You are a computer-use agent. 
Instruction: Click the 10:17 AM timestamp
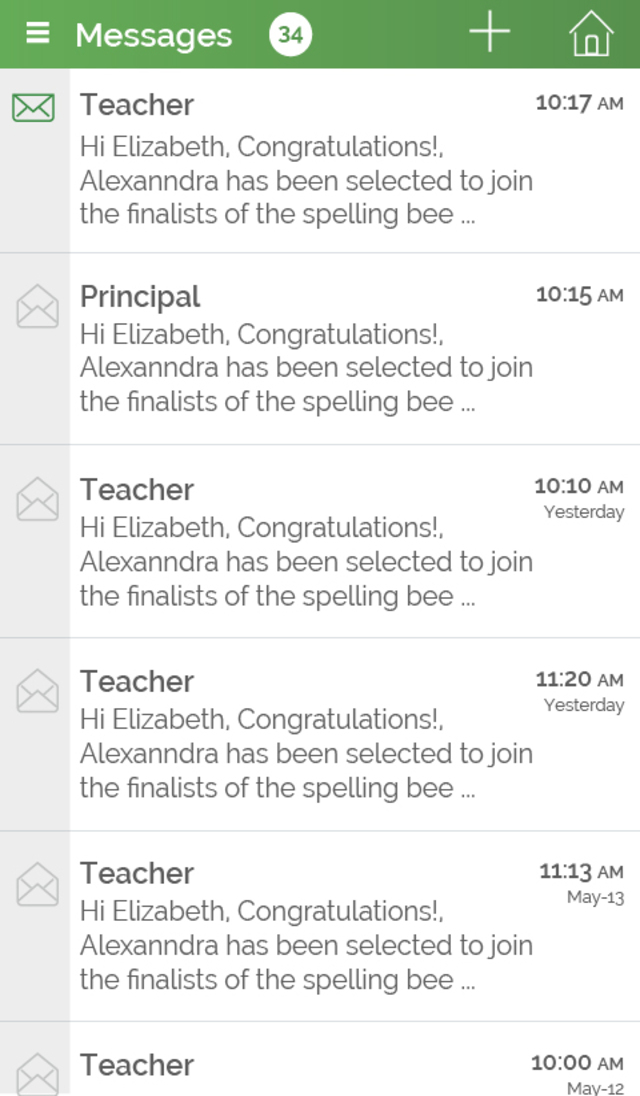579,103
